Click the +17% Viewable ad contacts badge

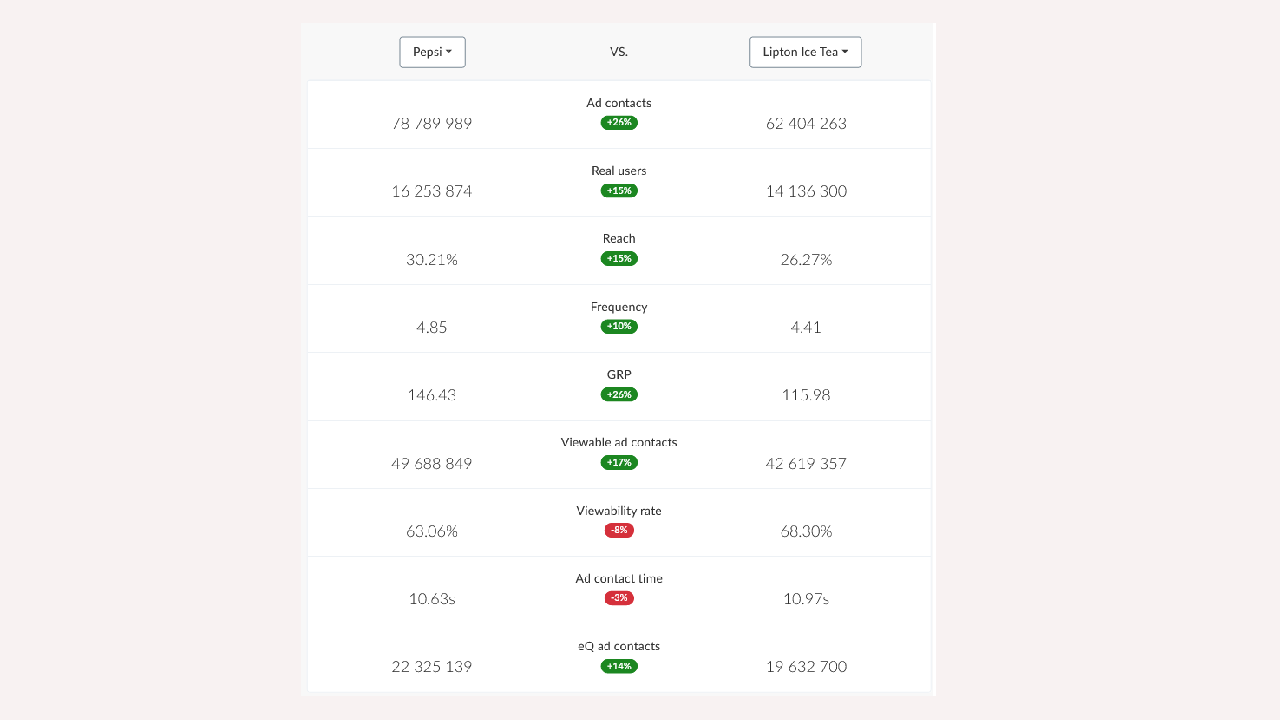click(619, 463)
